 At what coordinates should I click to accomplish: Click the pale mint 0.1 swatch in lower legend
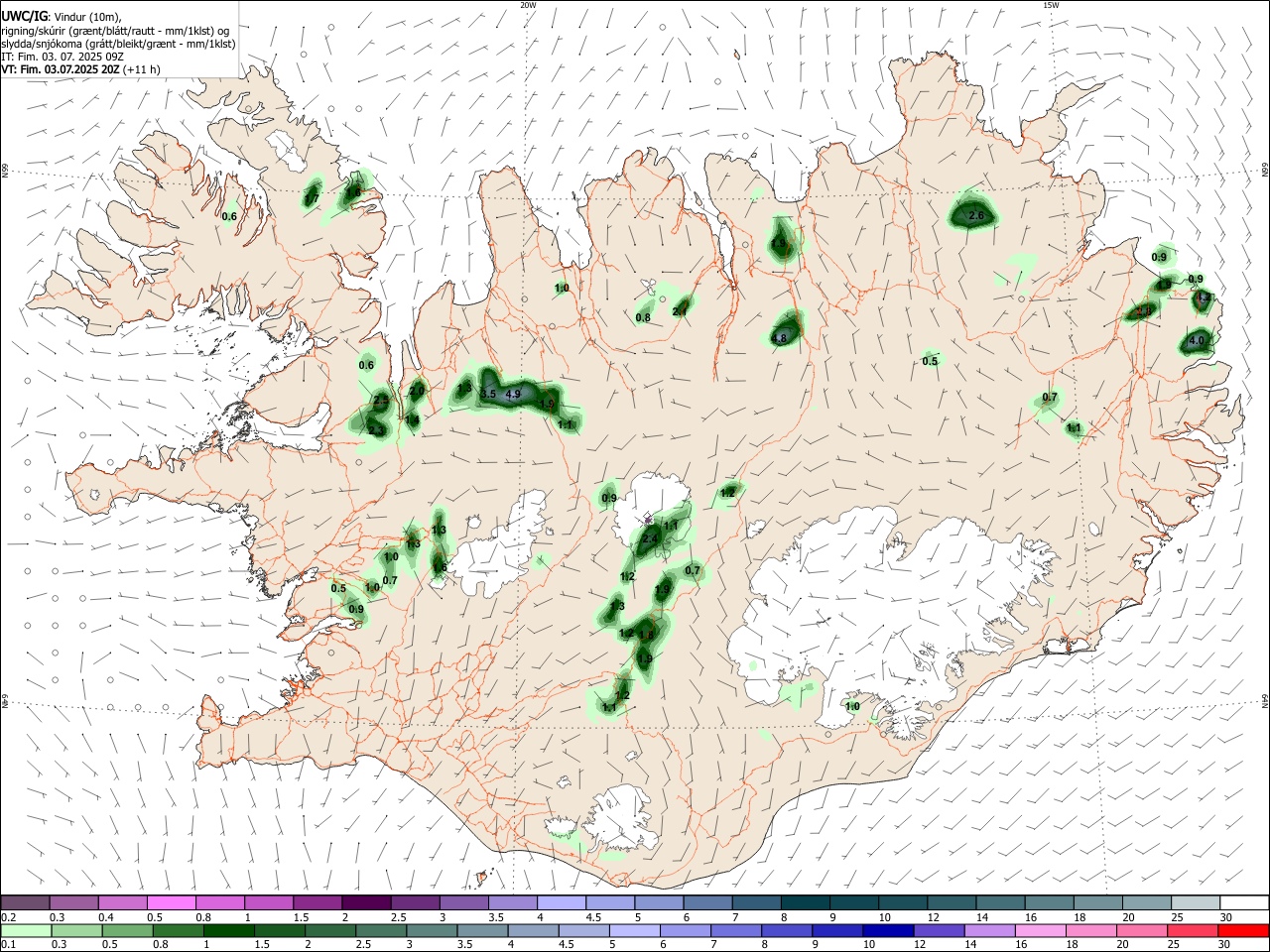pos(26,930)
